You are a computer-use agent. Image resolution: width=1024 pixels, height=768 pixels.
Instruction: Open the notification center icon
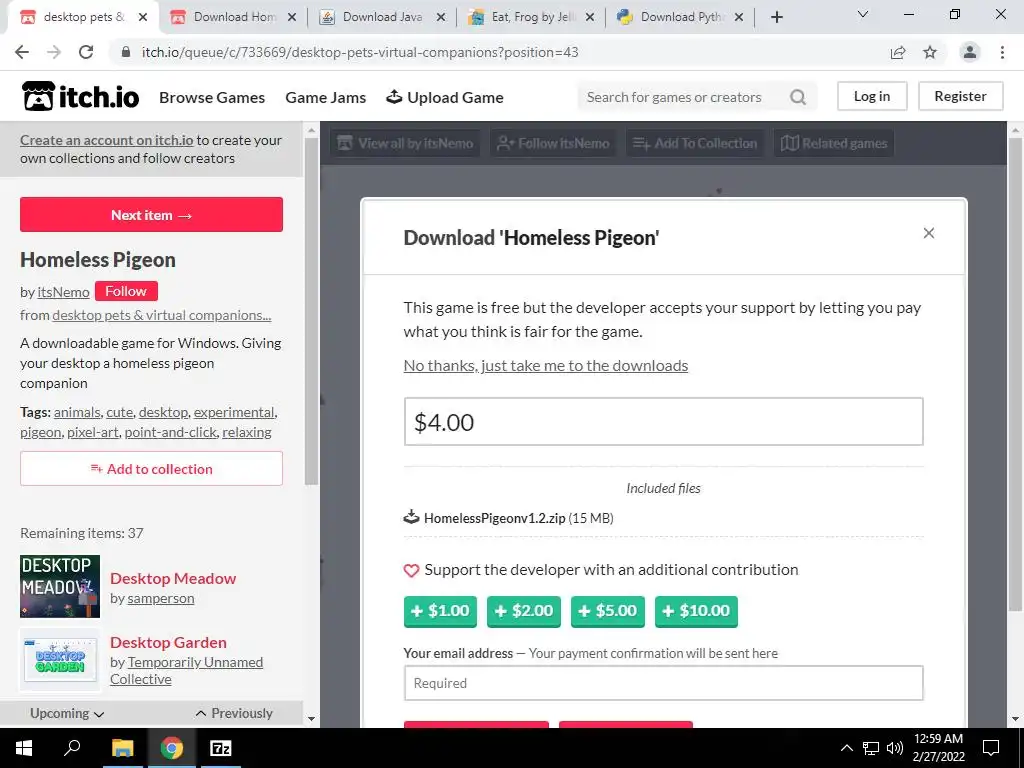pos(991,748)
